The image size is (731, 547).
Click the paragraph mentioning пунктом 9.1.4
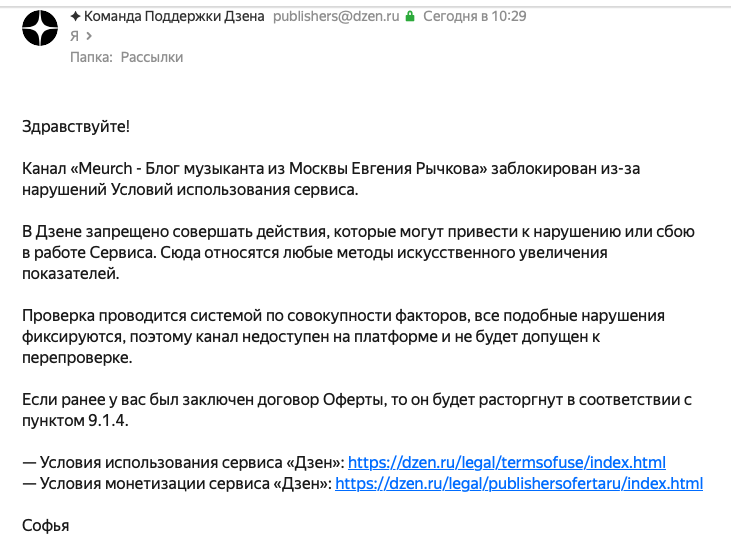pos(357,410)
